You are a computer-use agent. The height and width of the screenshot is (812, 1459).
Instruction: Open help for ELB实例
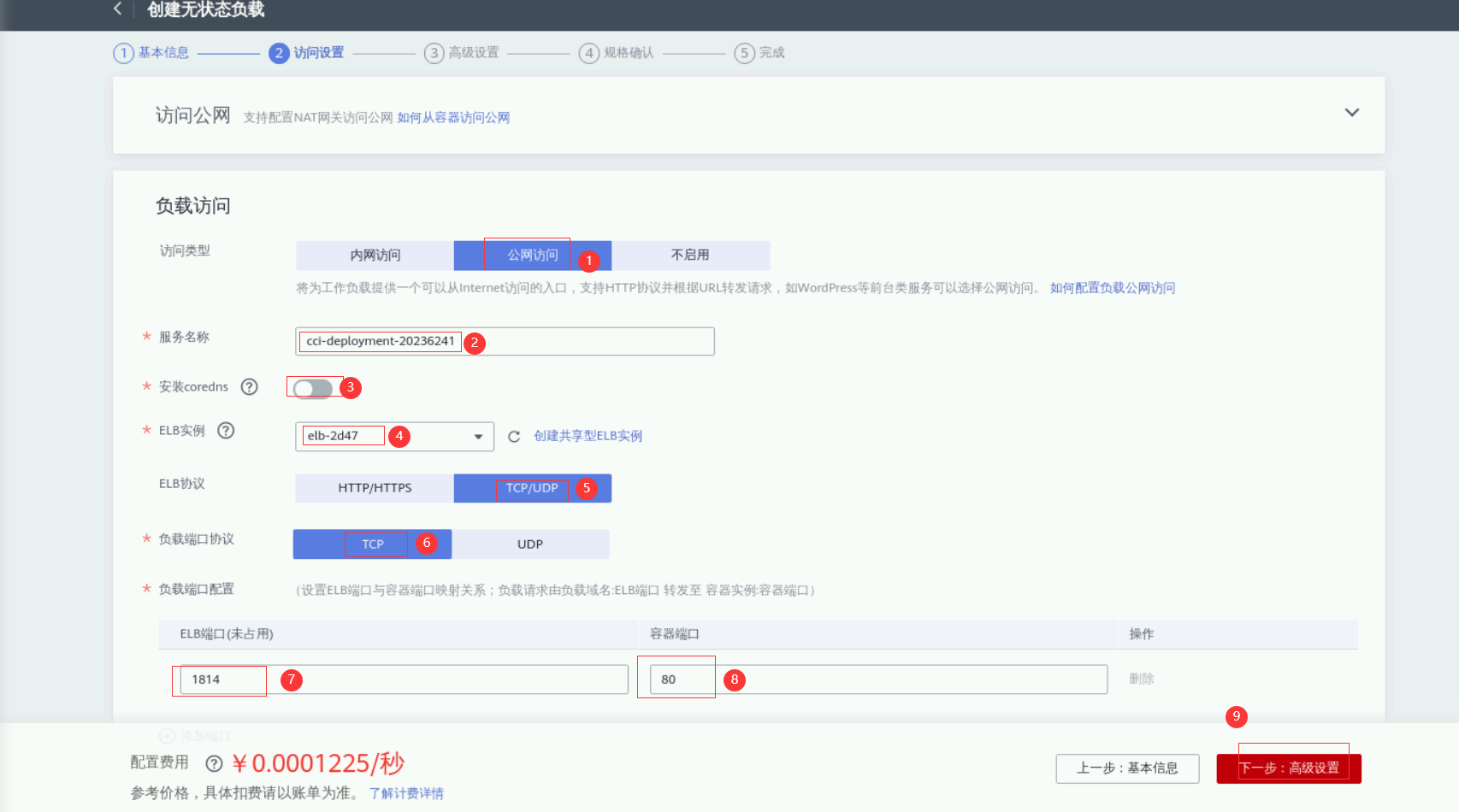click(226, 431)
